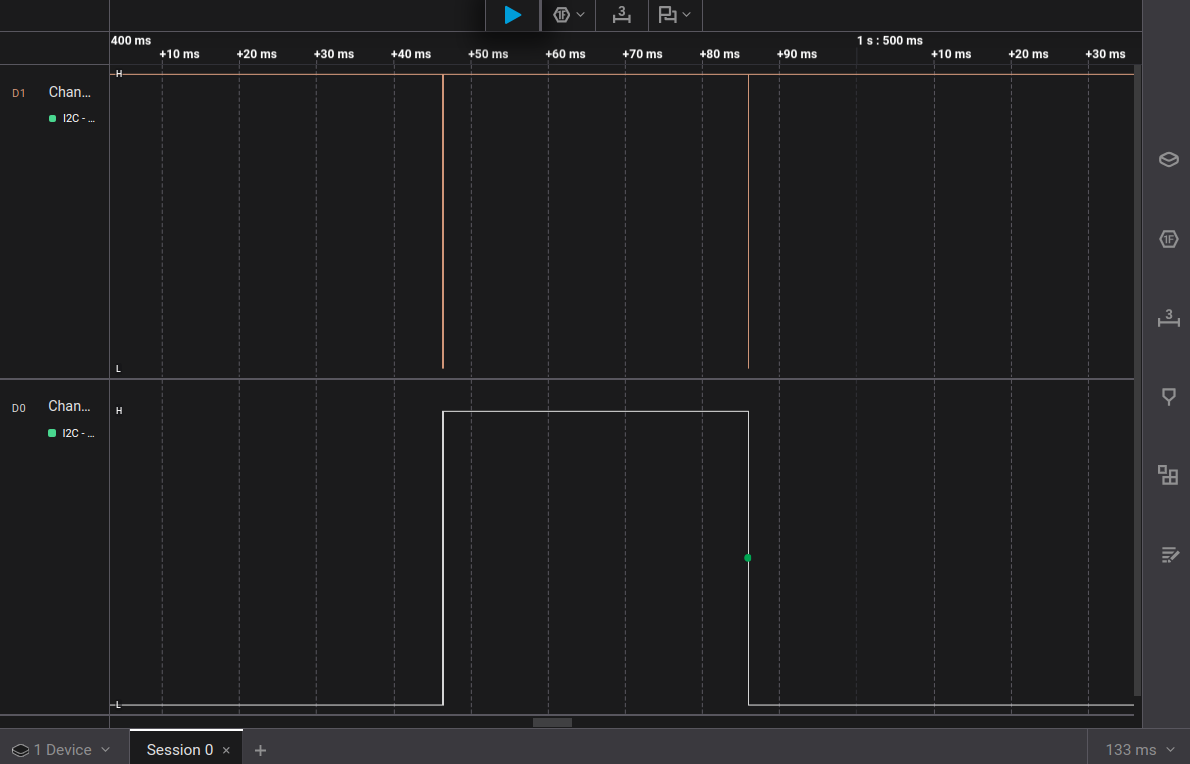Click the 133 ms status indicator
Image resolution: width=1190 pixels, height=764 pixels.
click(x=1130, y=750)
